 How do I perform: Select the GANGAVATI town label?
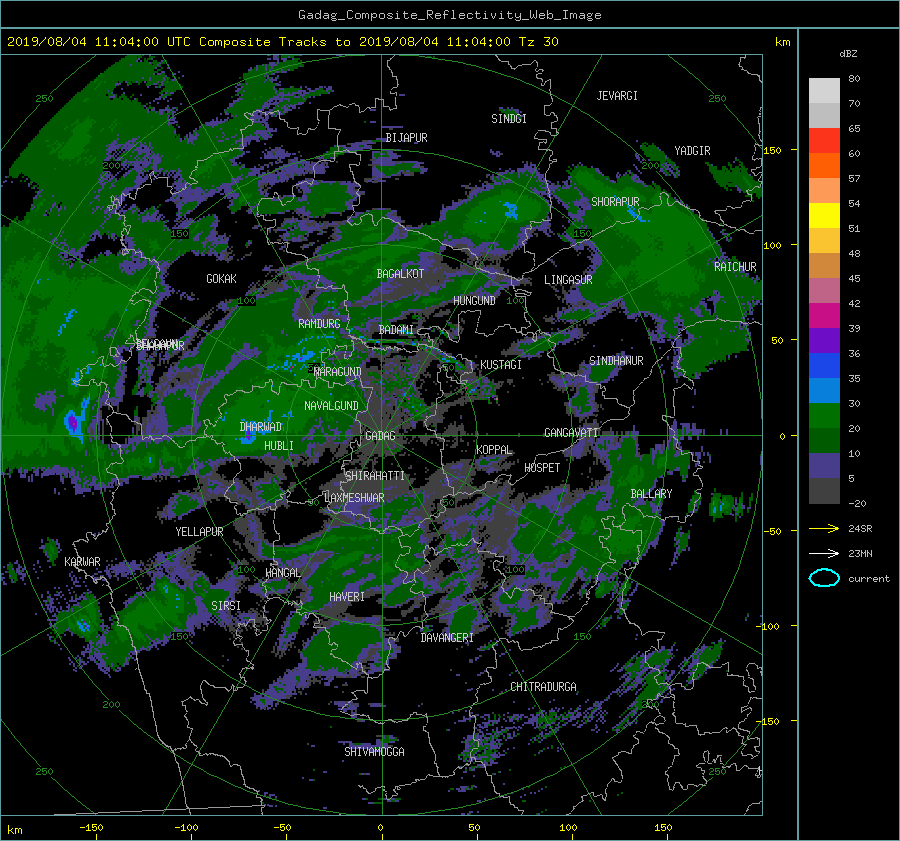(x=571, y=432)
